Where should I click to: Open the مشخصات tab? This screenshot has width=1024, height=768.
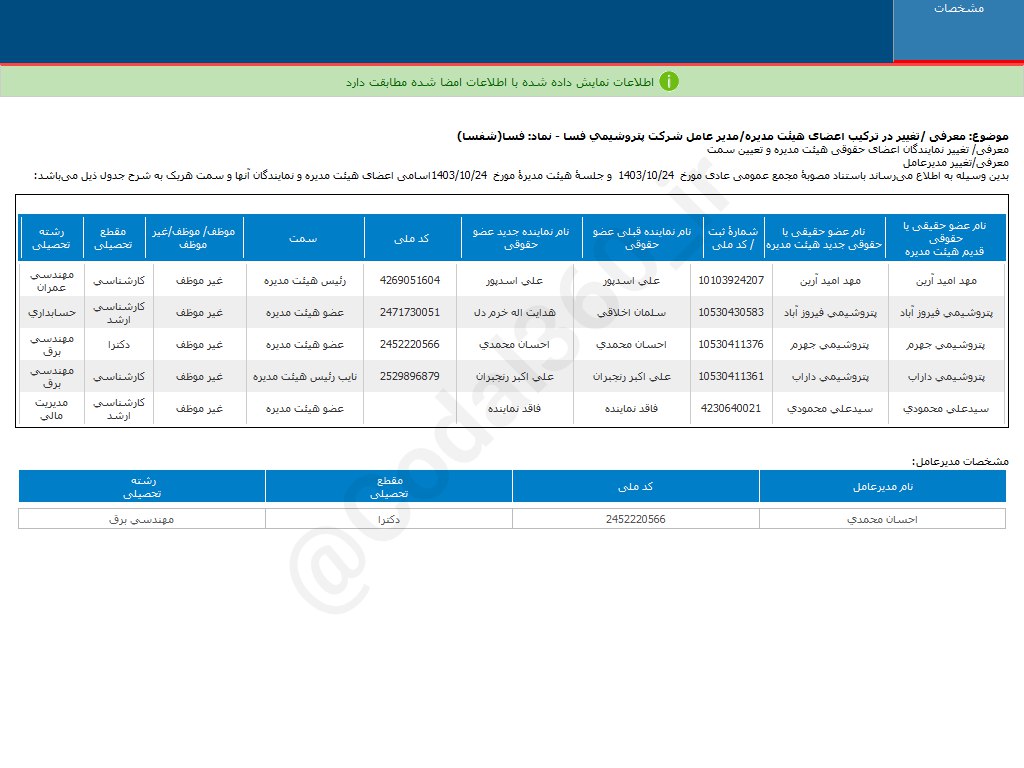click(x=958, y=9)
